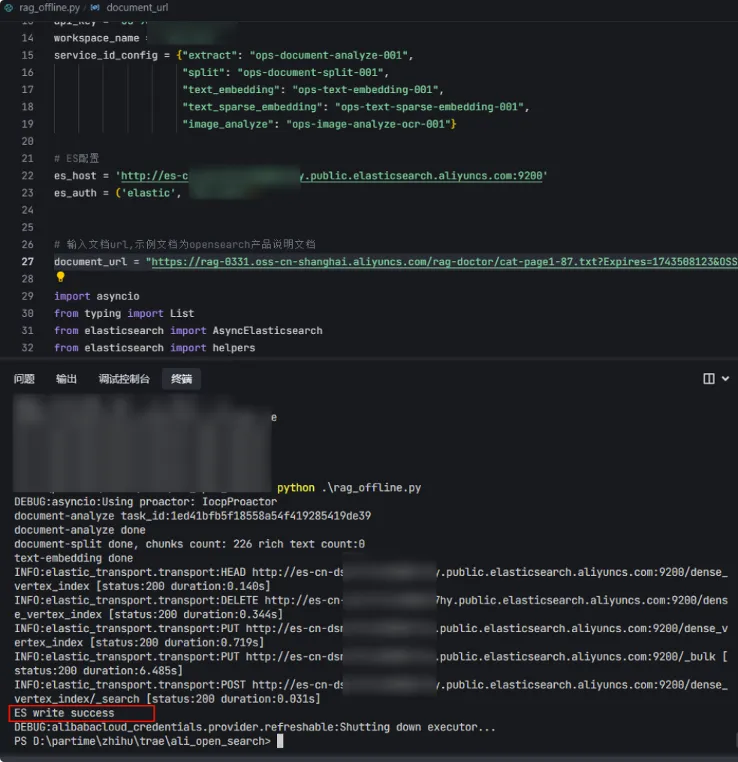This screenshot has width=738, height=762.
Task: Click line number 27 in the gutter
Action: coord(27,262)
